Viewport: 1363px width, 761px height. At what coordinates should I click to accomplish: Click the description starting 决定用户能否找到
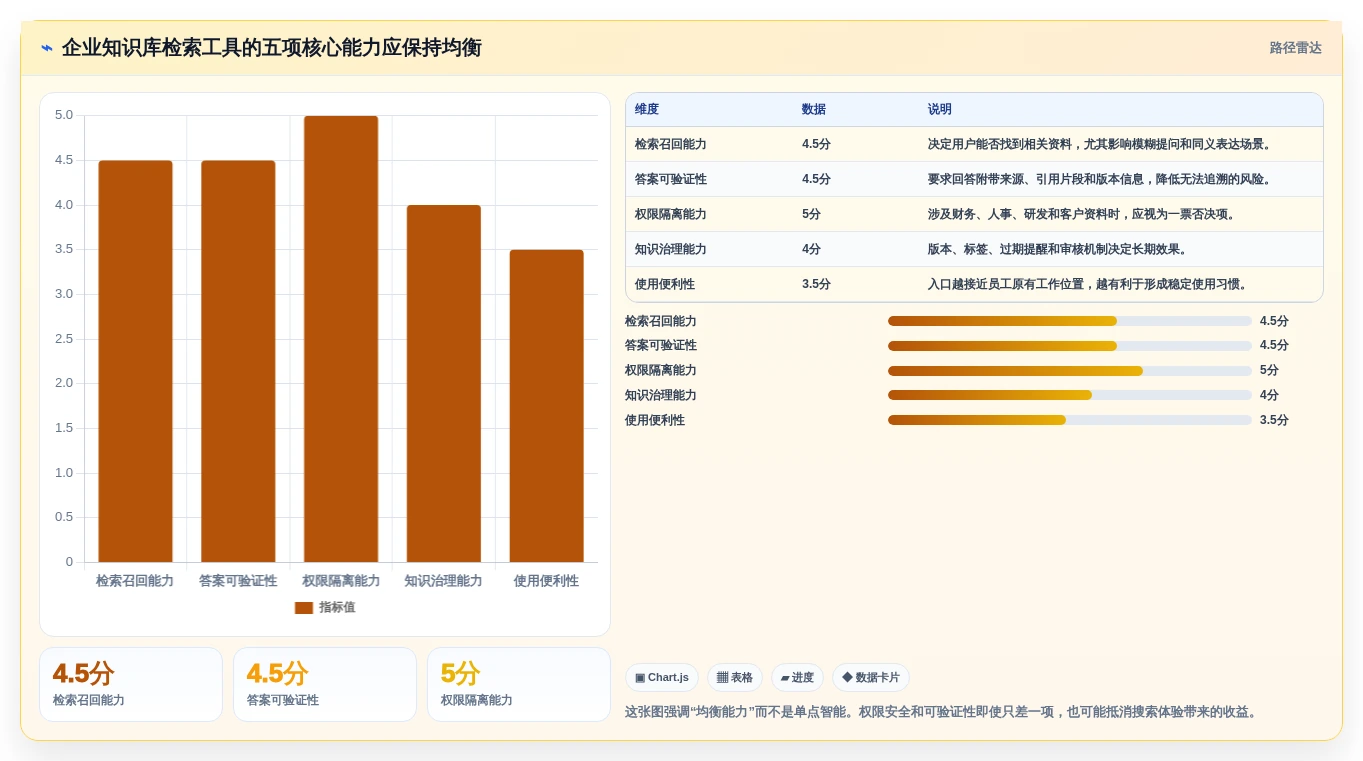1101,145
